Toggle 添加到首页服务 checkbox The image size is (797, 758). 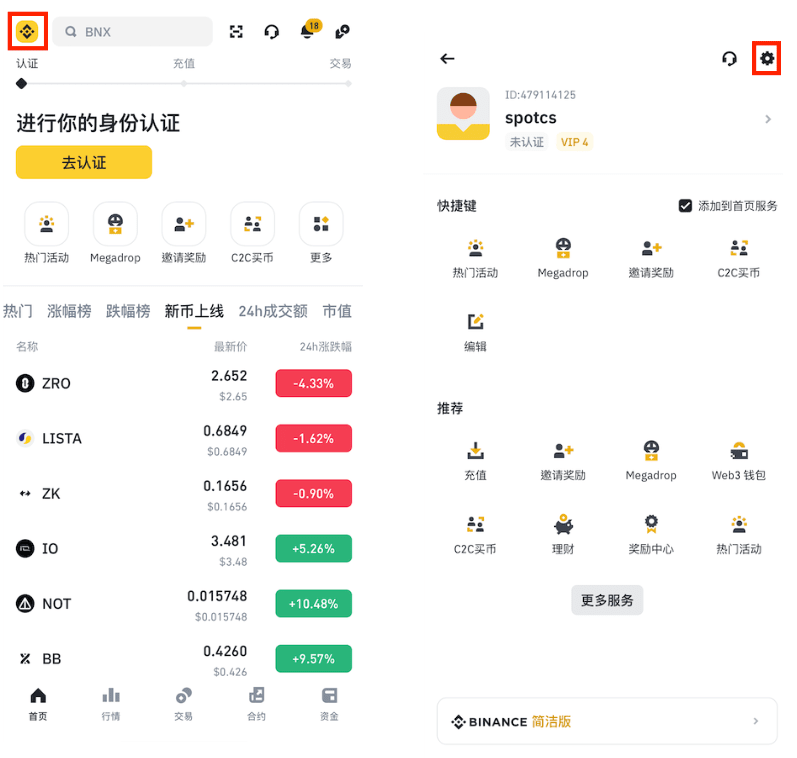click(x=685, y=206)
